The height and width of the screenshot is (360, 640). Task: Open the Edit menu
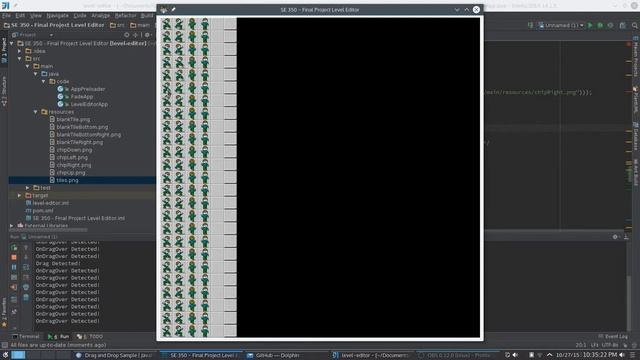[20, 16]
